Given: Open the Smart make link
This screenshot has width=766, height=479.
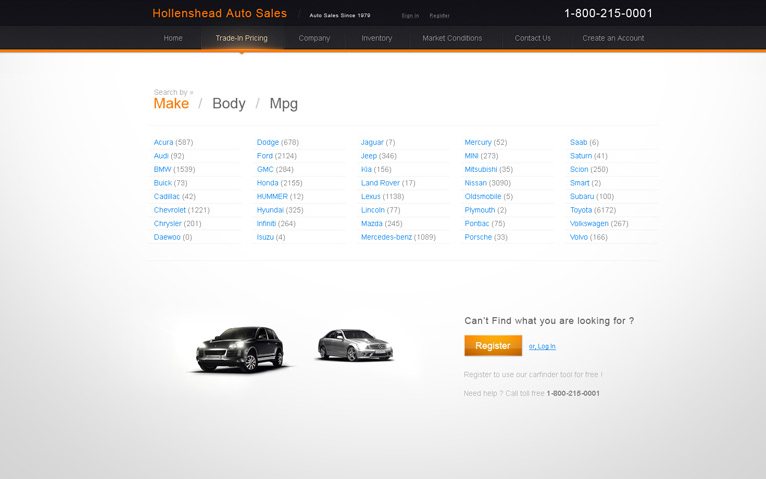Looking at the screenshot, I should [x=579, y=183].
